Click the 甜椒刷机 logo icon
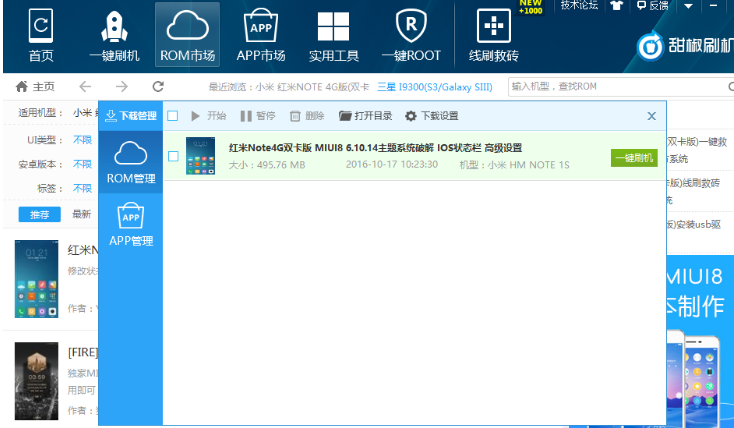 [650, 46]
